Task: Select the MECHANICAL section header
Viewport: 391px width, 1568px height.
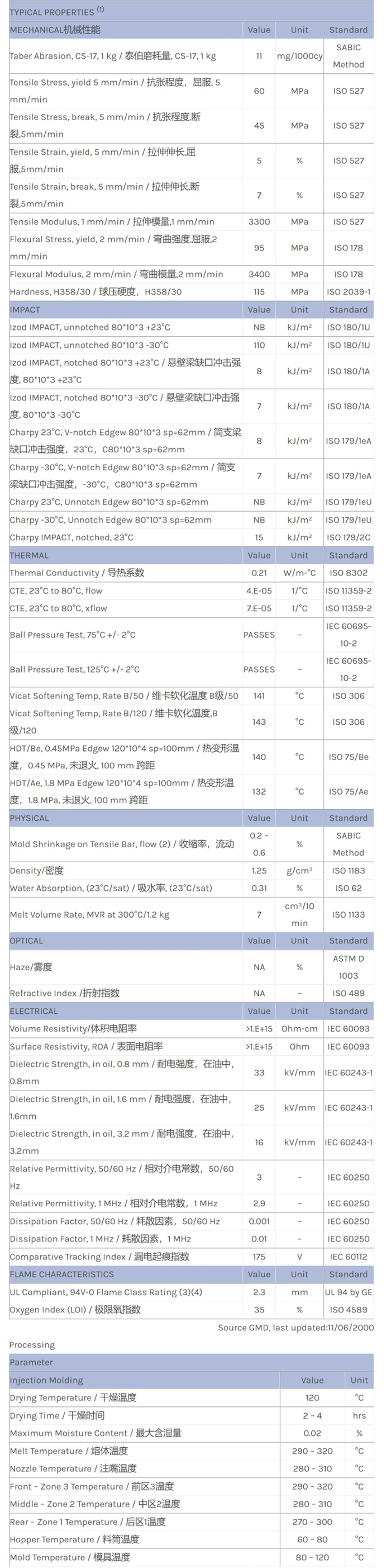Action: coord(55,30)
